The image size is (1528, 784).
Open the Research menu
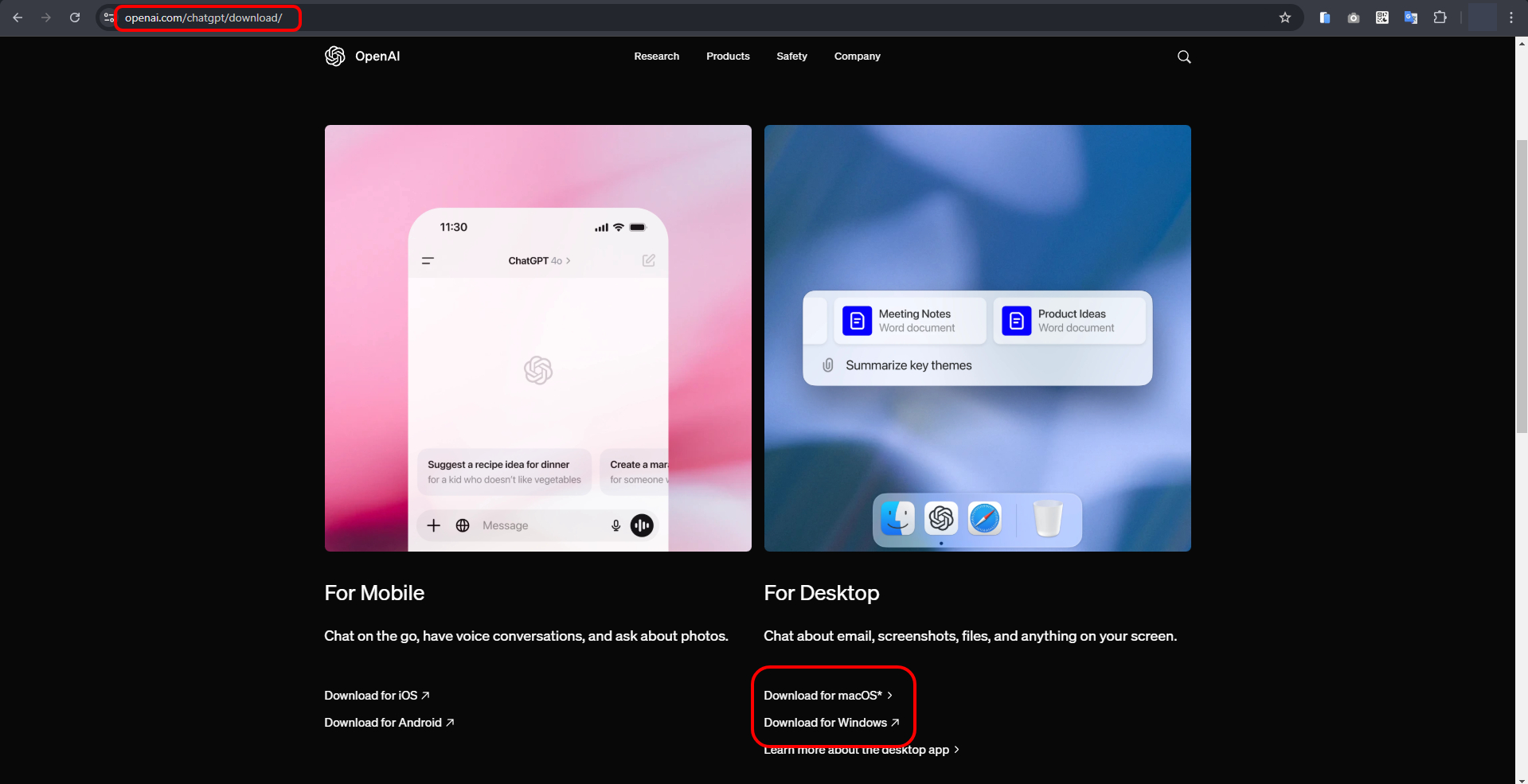[x=657, y=56]
